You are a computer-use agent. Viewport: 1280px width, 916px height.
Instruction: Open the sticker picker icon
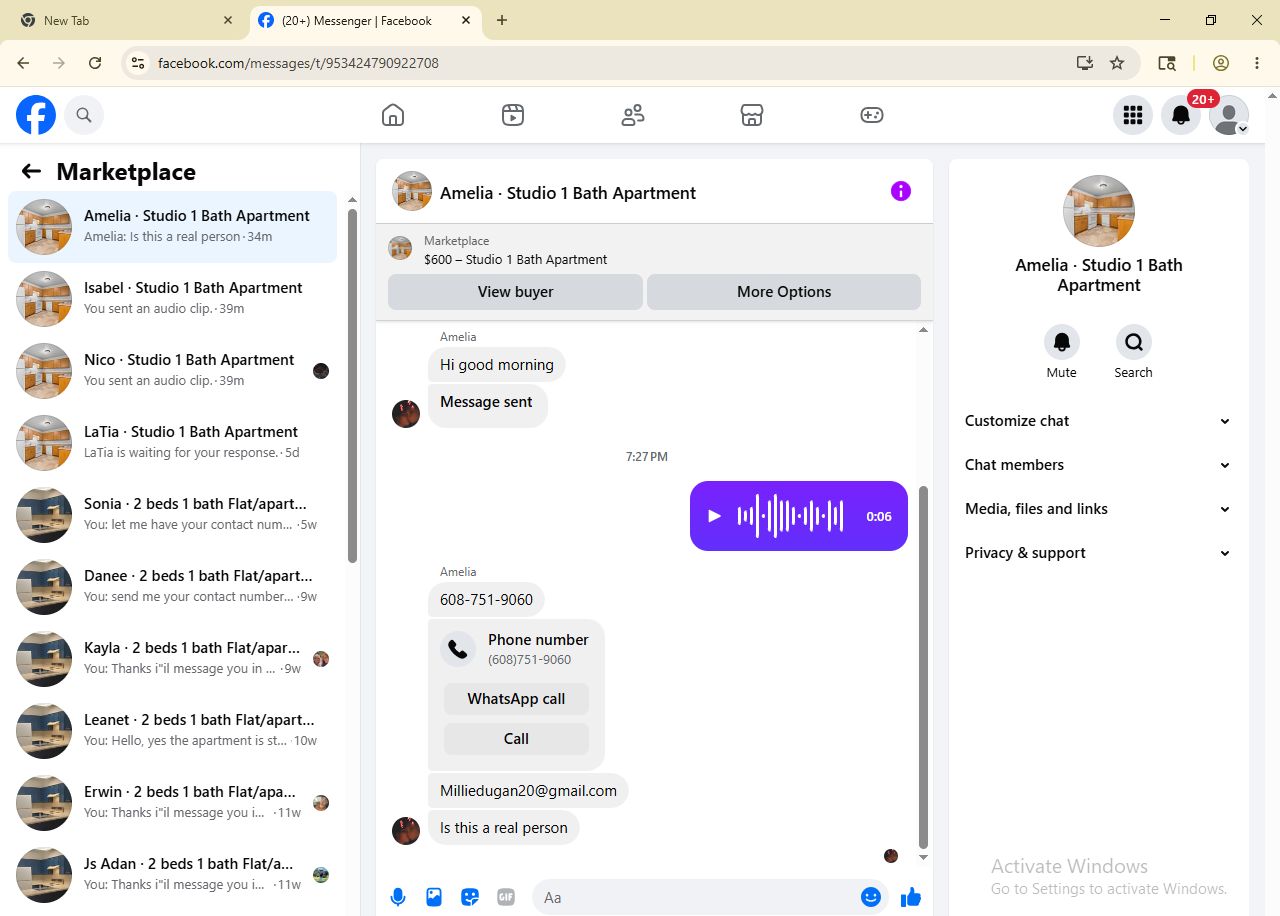click(470, 897)
